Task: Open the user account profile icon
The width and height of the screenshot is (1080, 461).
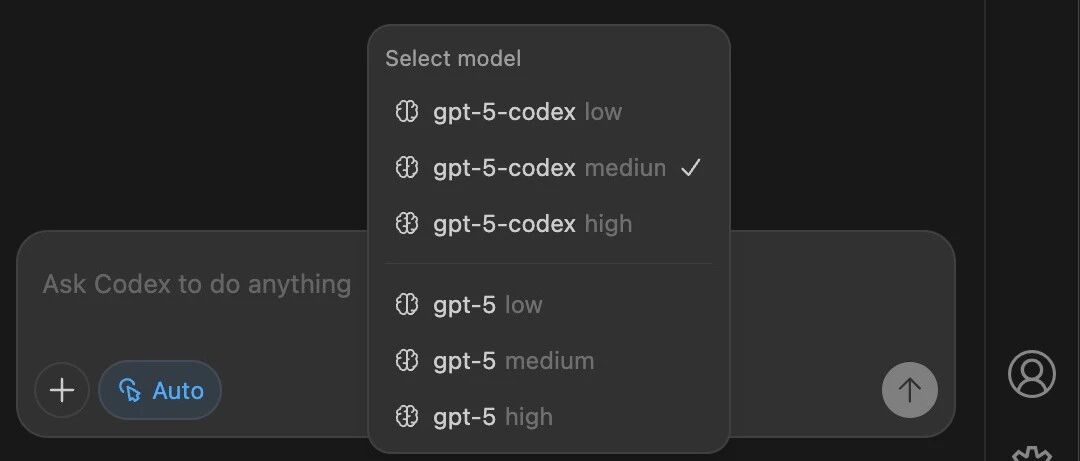Action: (x=1031, y=374)
